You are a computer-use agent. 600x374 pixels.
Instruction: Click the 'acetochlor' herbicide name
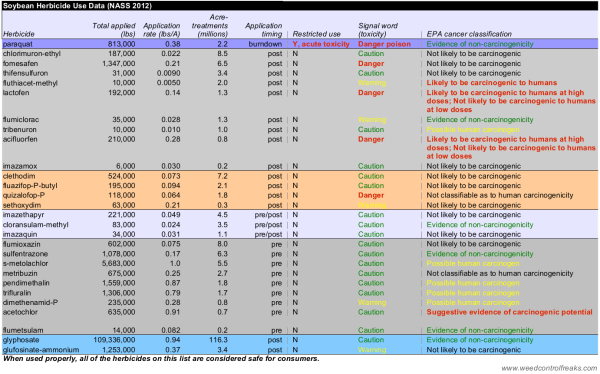coord(20,312)
